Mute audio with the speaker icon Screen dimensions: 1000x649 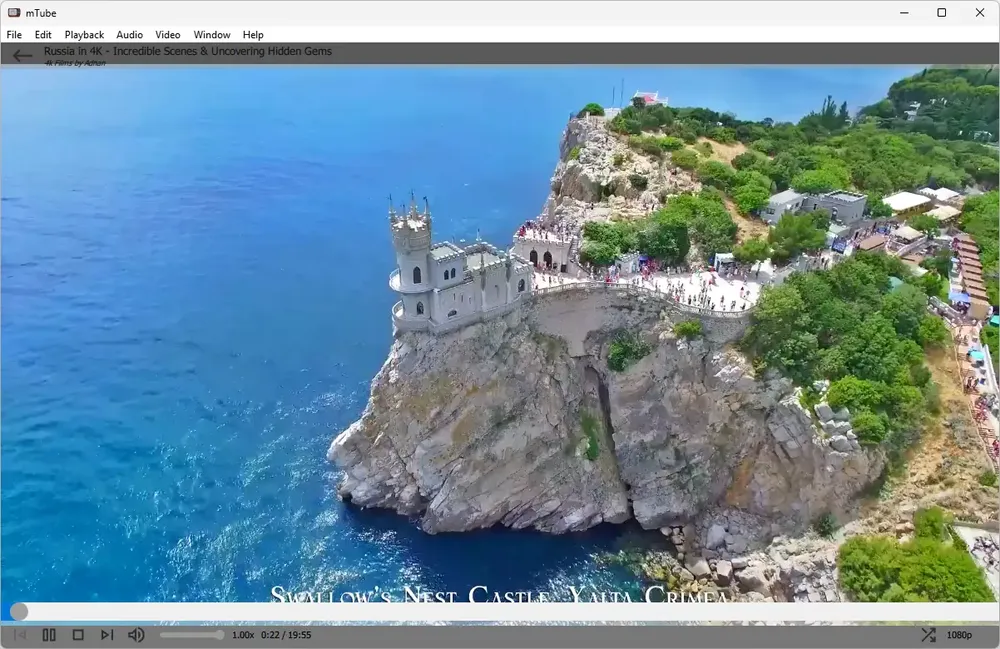[136, 635]
